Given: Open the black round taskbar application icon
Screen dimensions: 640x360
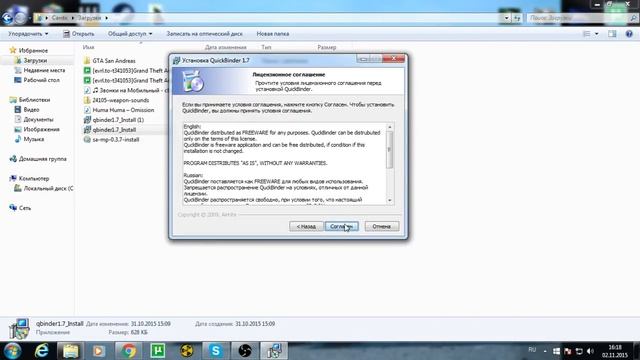Looking at the screenshot, I should (245, 351).
